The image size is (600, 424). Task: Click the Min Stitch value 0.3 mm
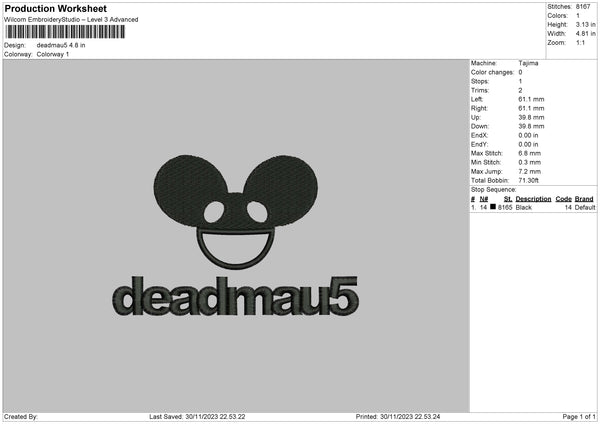530,162
